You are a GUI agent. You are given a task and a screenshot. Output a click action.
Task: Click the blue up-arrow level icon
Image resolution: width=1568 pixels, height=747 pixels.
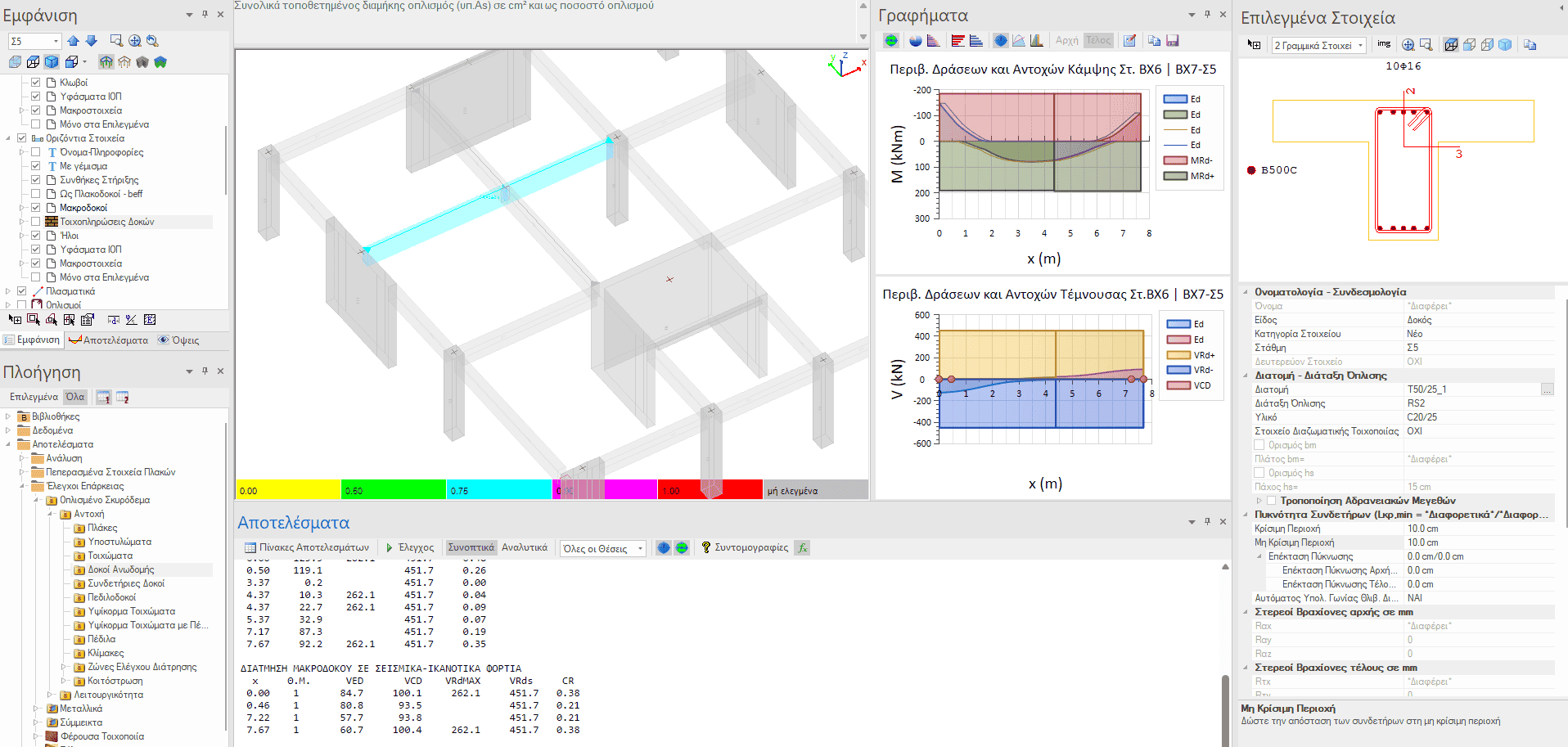pos(74,41)
